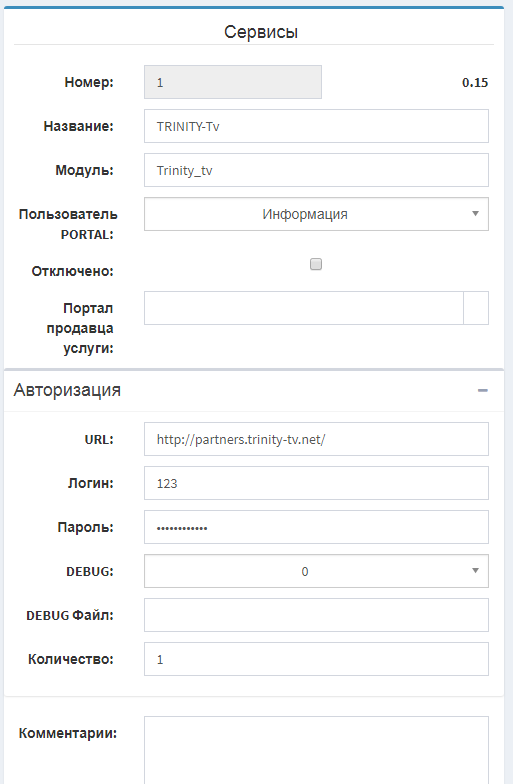Collapse the Авторизация section with the minus icon
Image resolution: width=513 pixels, height=784 pixels.
click(482, 390)
